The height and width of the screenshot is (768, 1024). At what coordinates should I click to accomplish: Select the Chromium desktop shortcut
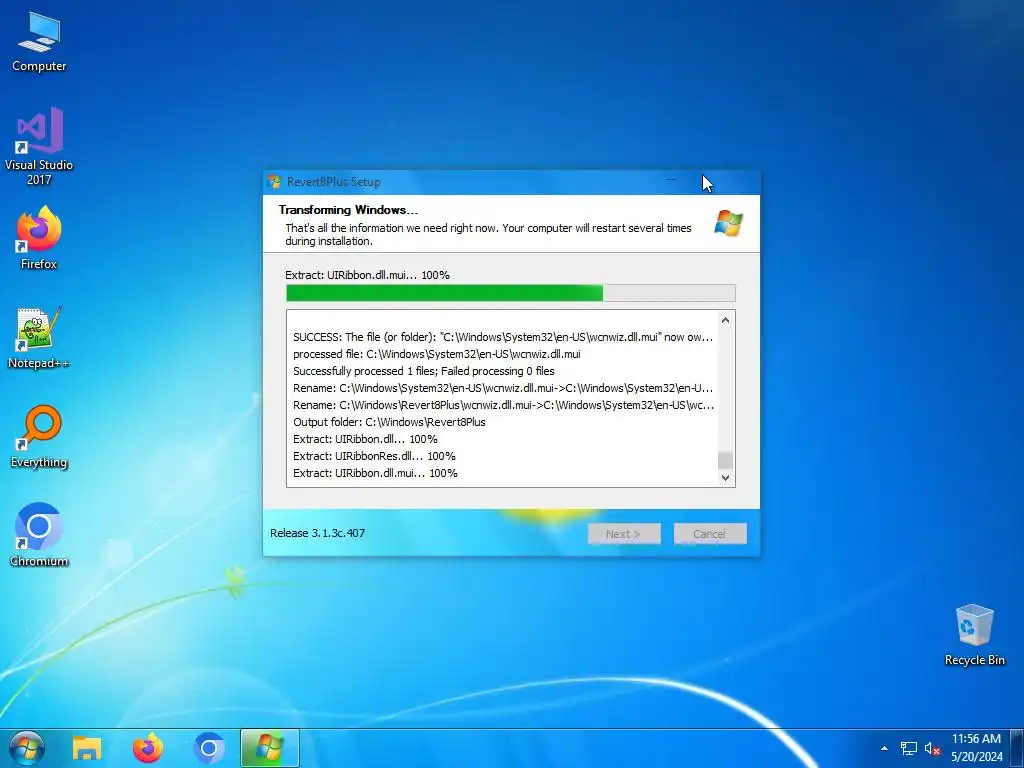pos(39,536)
